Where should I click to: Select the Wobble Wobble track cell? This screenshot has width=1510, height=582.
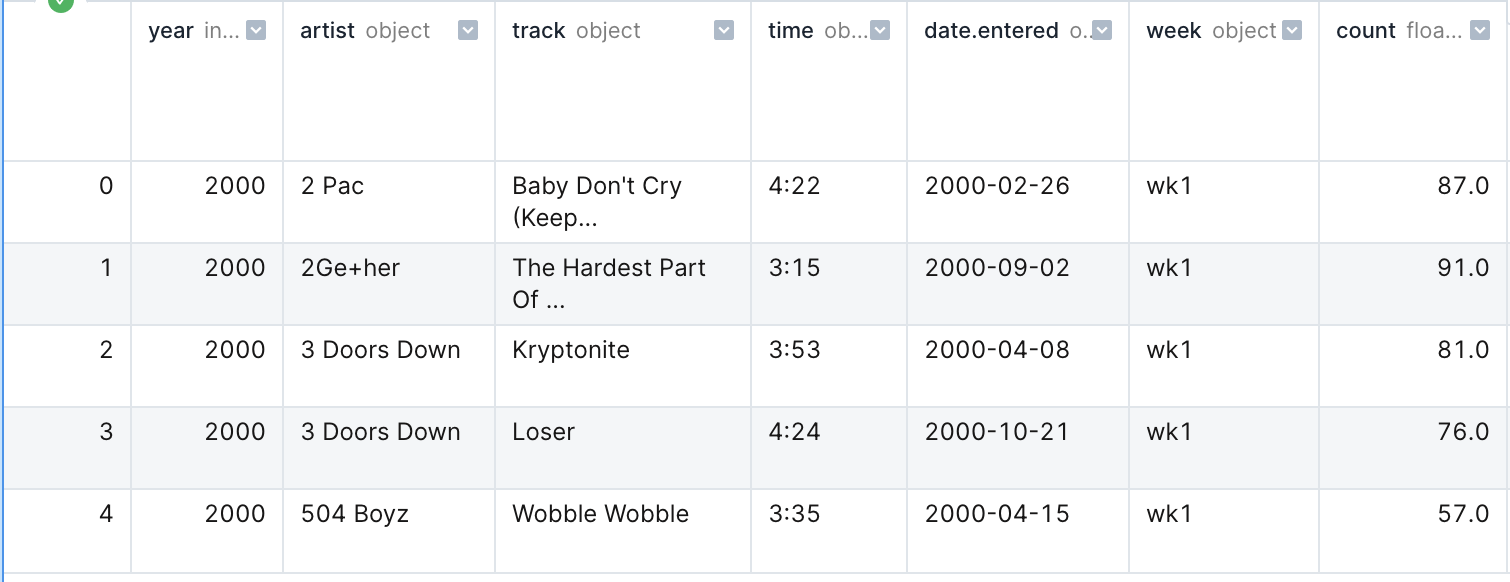[600, 514]
